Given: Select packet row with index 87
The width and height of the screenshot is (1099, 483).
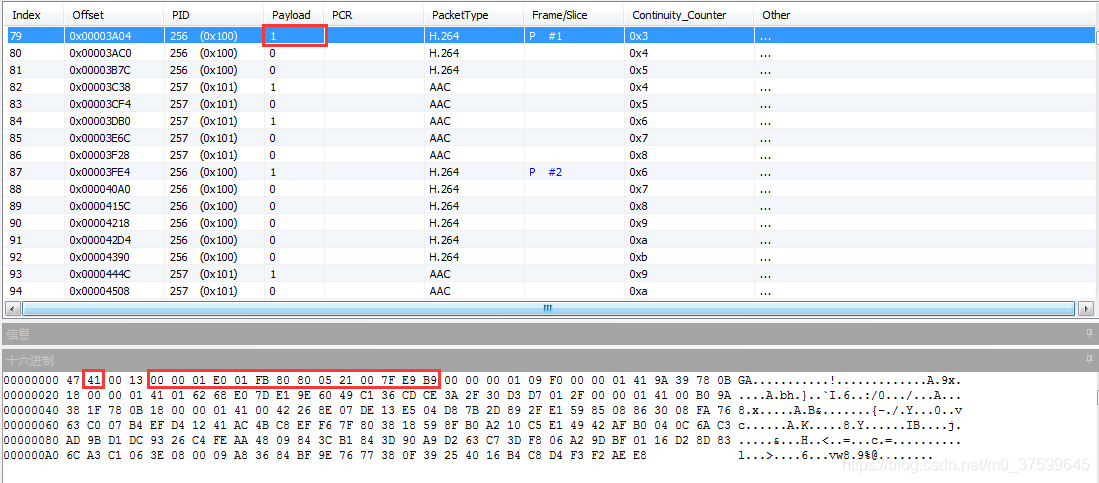Looking at the screenshot, I should click(551, 172).
